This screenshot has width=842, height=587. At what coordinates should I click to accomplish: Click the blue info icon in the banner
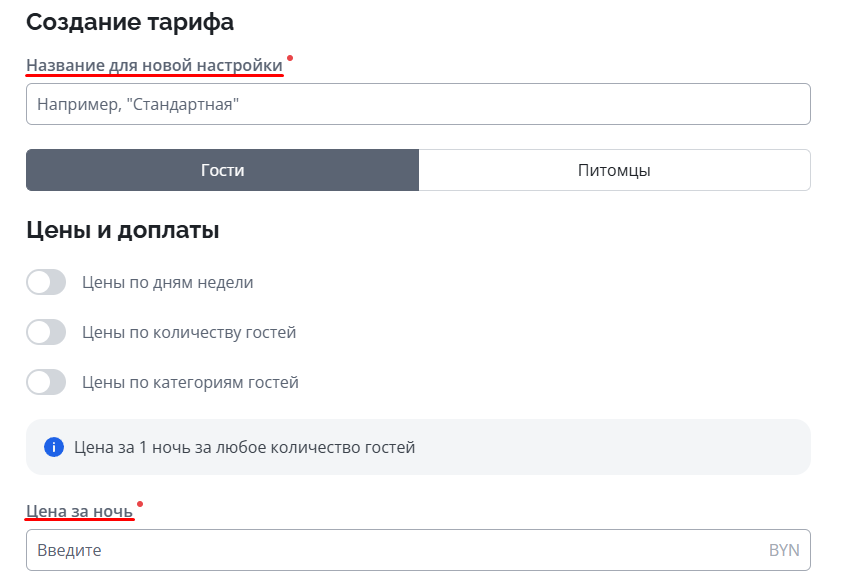[54, 447]
